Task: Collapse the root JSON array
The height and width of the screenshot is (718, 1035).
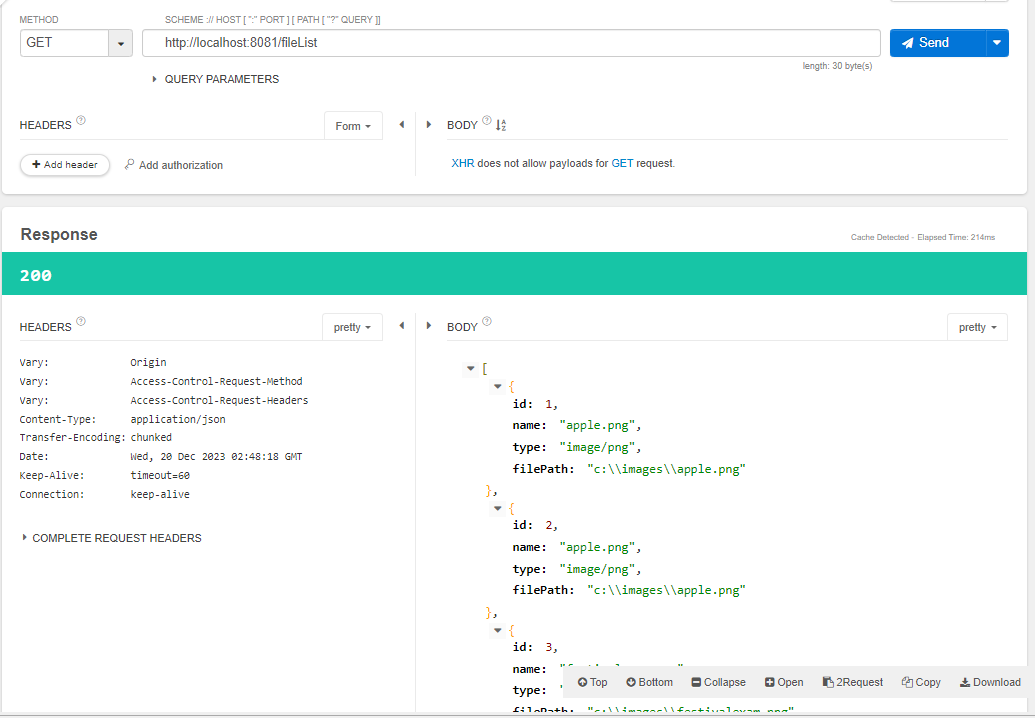Action: coord(471,368)
